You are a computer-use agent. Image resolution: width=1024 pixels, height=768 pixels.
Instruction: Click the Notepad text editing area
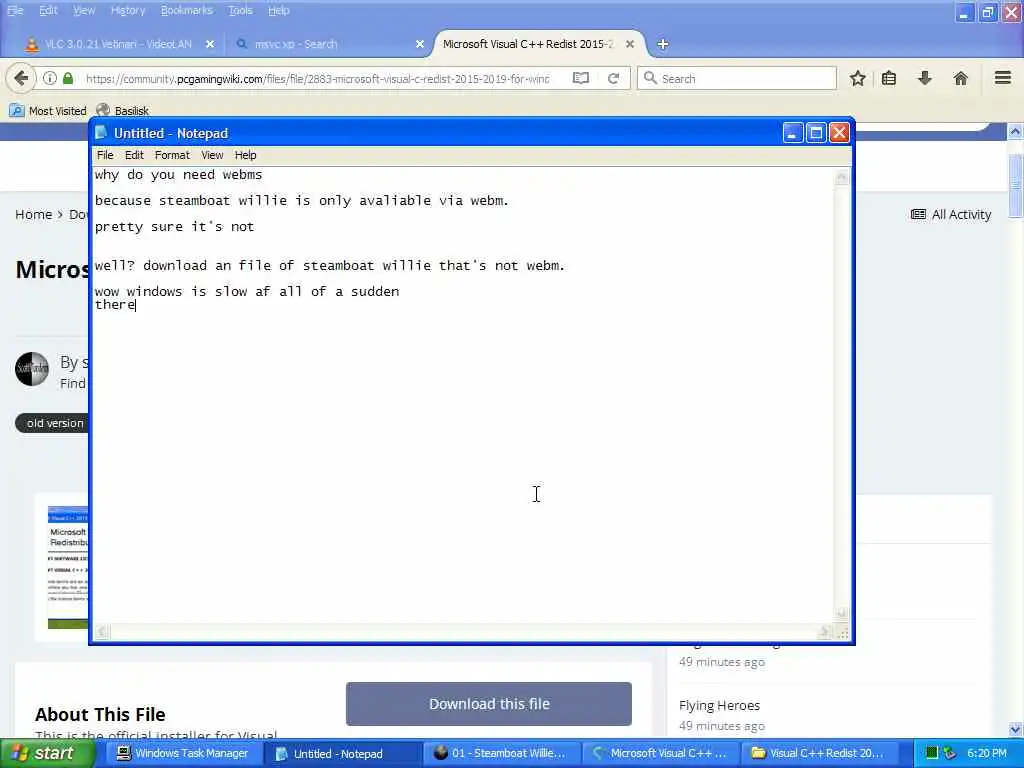pyautogui.click(x=463, y=396)
